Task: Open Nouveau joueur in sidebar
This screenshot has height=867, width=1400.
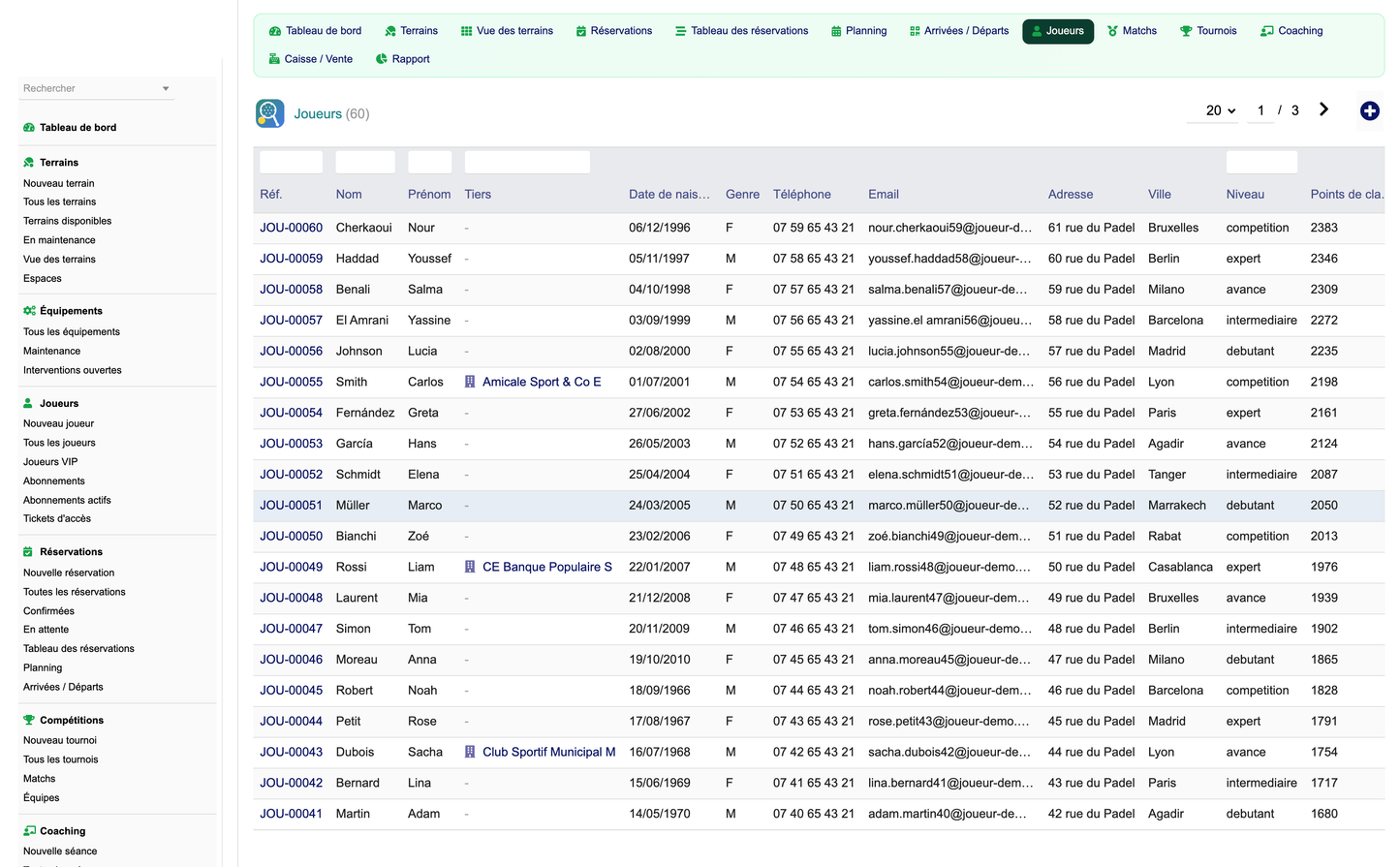Action: pos(59,424)
